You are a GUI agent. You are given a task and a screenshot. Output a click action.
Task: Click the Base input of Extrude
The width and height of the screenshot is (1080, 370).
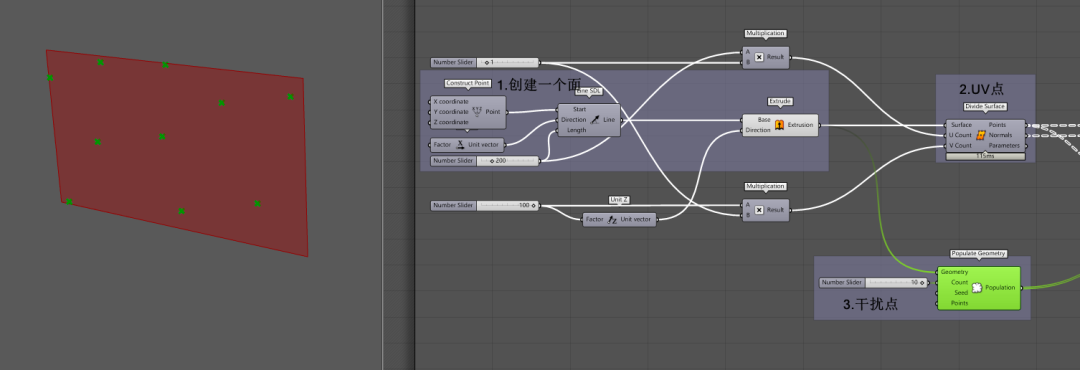(x=763, y=119)
